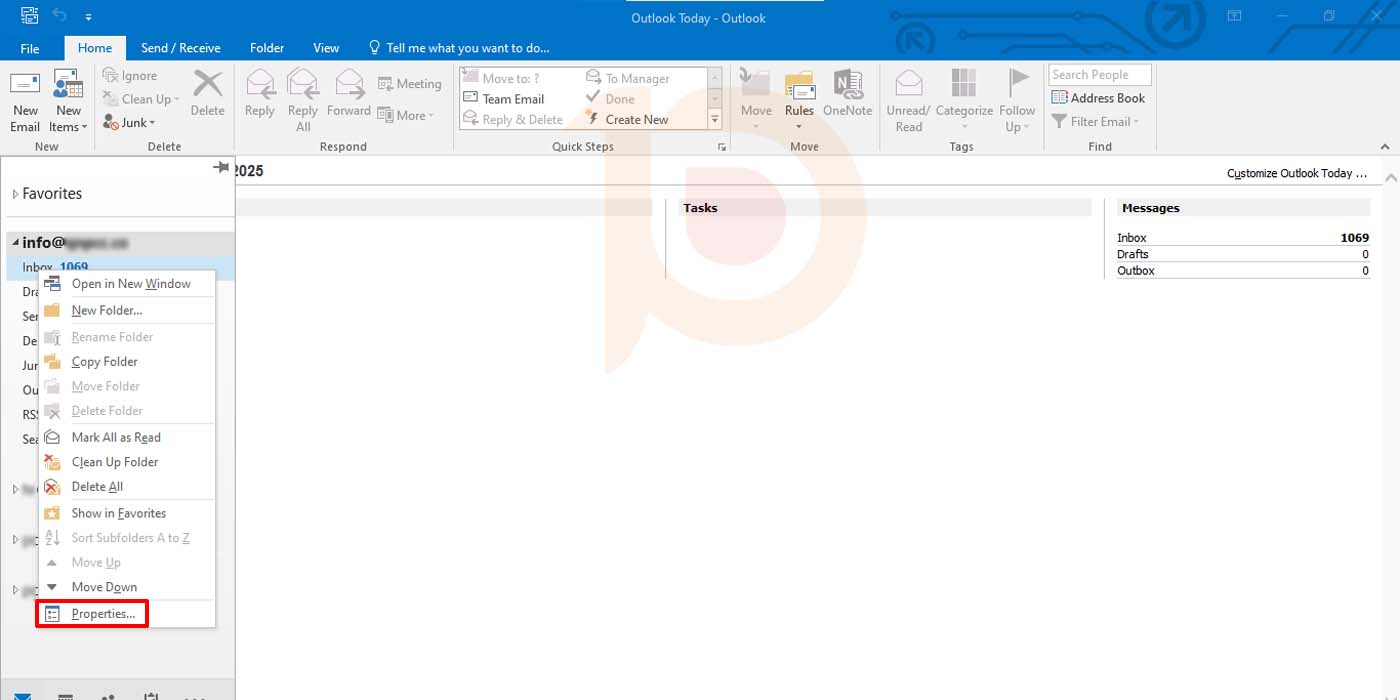Select Properties... in the context menu
This screenshot has height=700, width=1400.
point(102,614)
